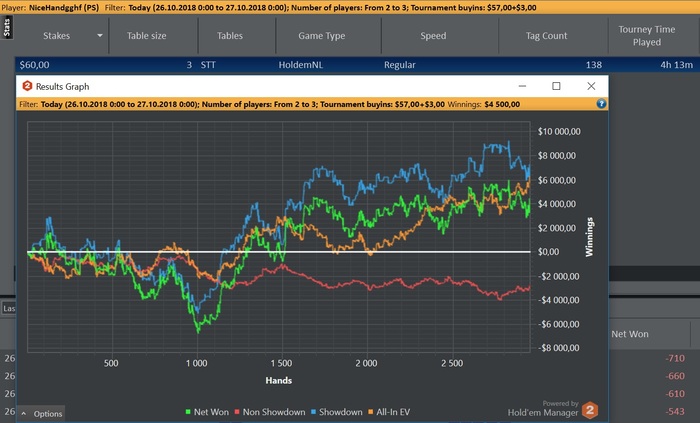Screen dimensions: 700x423
Task: Click the STT tables cell
Action: click(208, 65)
